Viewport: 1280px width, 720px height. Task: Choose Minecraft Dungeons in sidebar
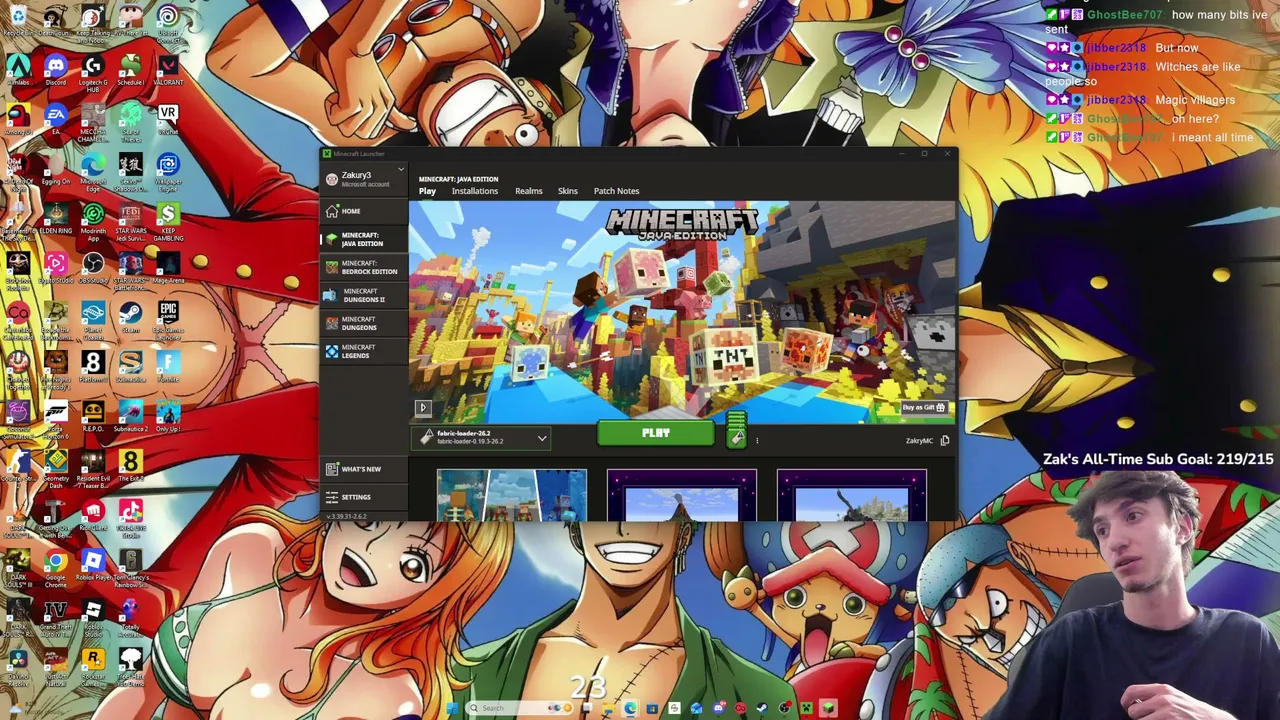364,324
